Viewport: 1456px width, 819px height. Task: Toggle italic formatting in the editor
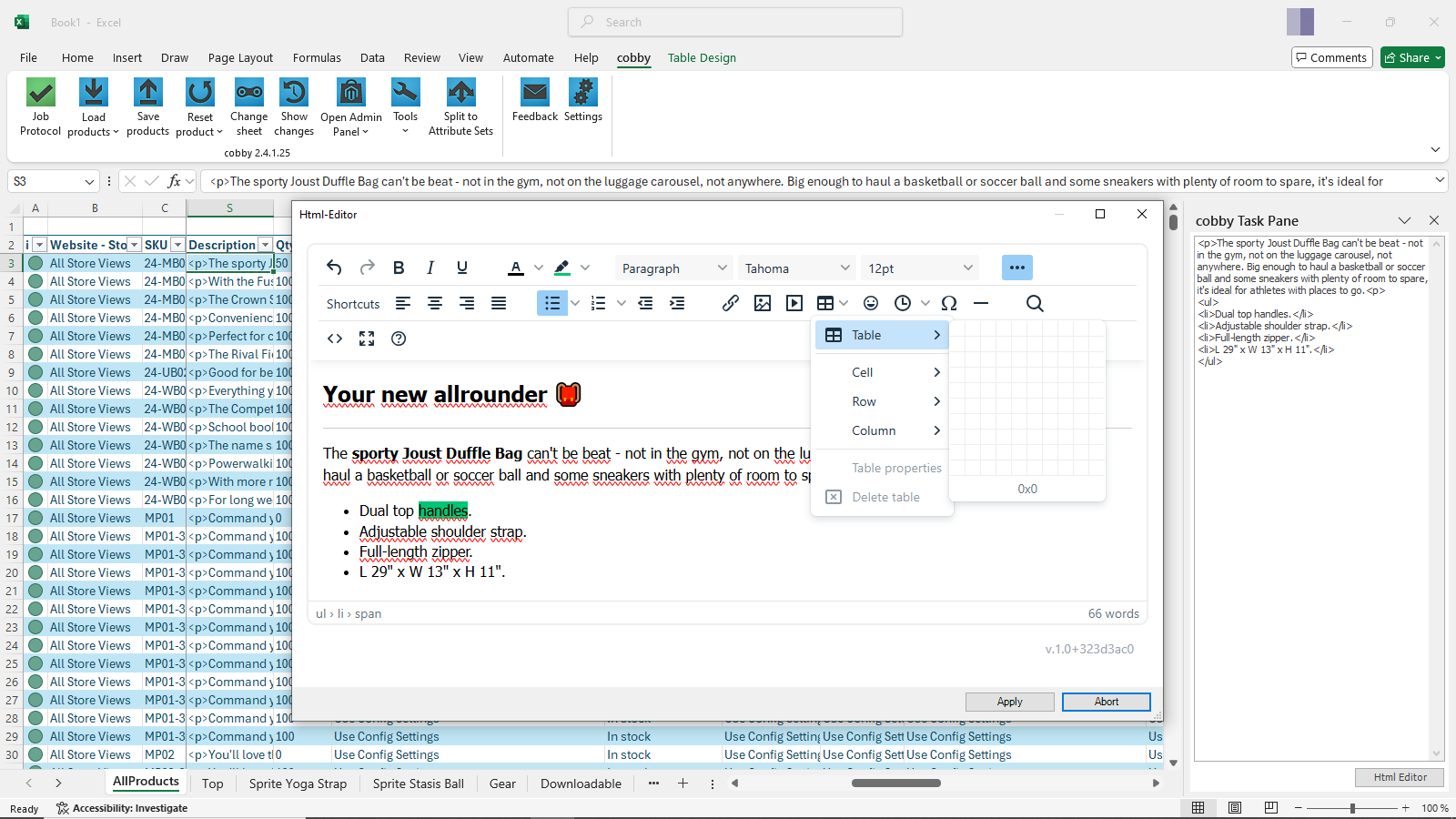coord(430,268)
